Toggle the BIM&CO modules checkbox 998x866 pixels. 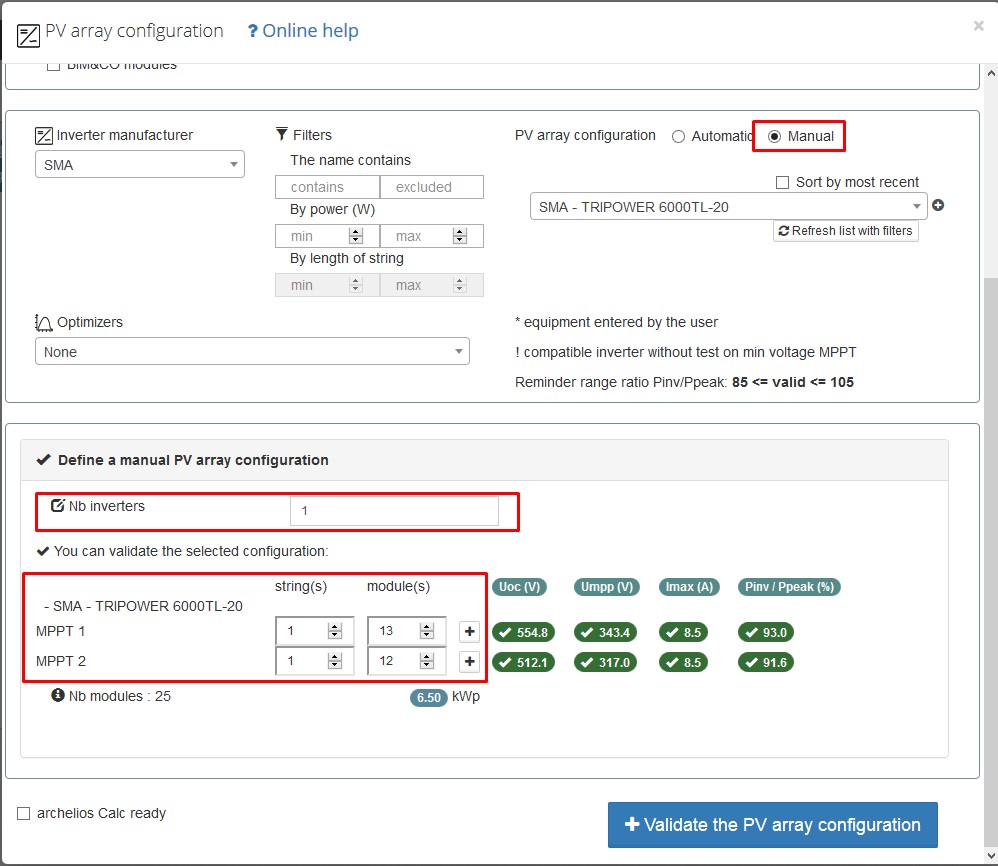[53, 66]
